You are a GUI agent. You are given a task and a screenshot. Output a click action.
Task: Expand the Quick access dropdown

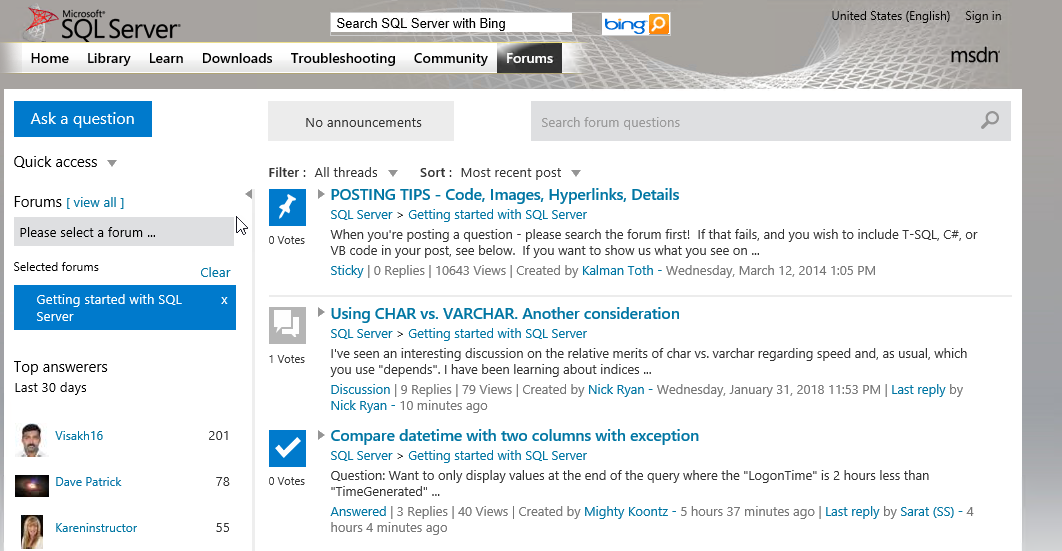(x=112, y=163)
